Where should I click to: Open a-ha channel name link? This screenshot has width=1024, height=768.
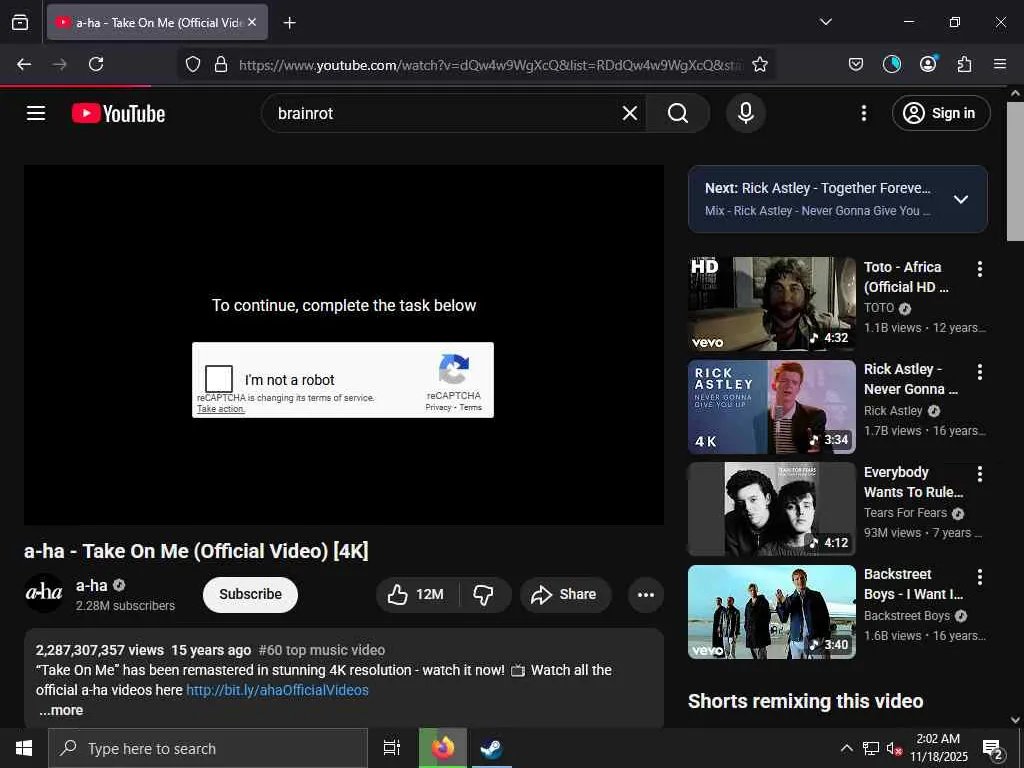[91, 585]
